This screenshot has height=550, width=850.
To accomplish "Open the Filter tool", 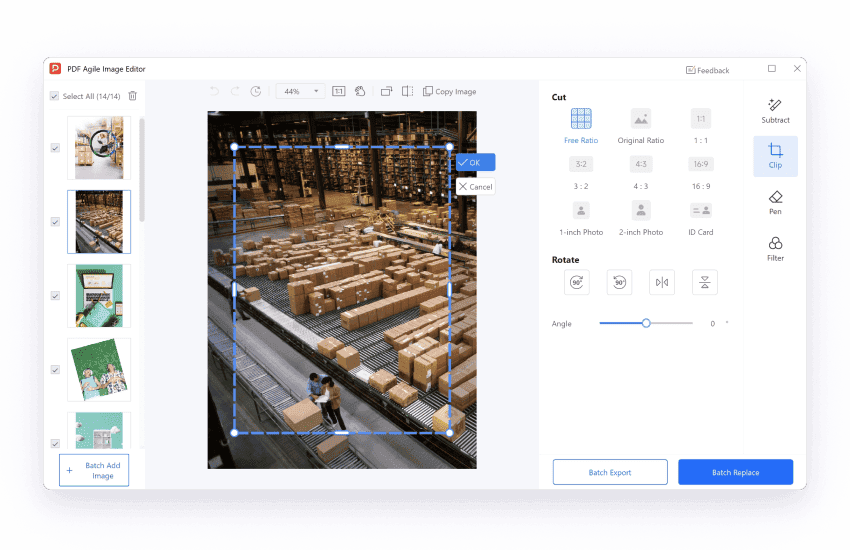I will coord(775,249).
